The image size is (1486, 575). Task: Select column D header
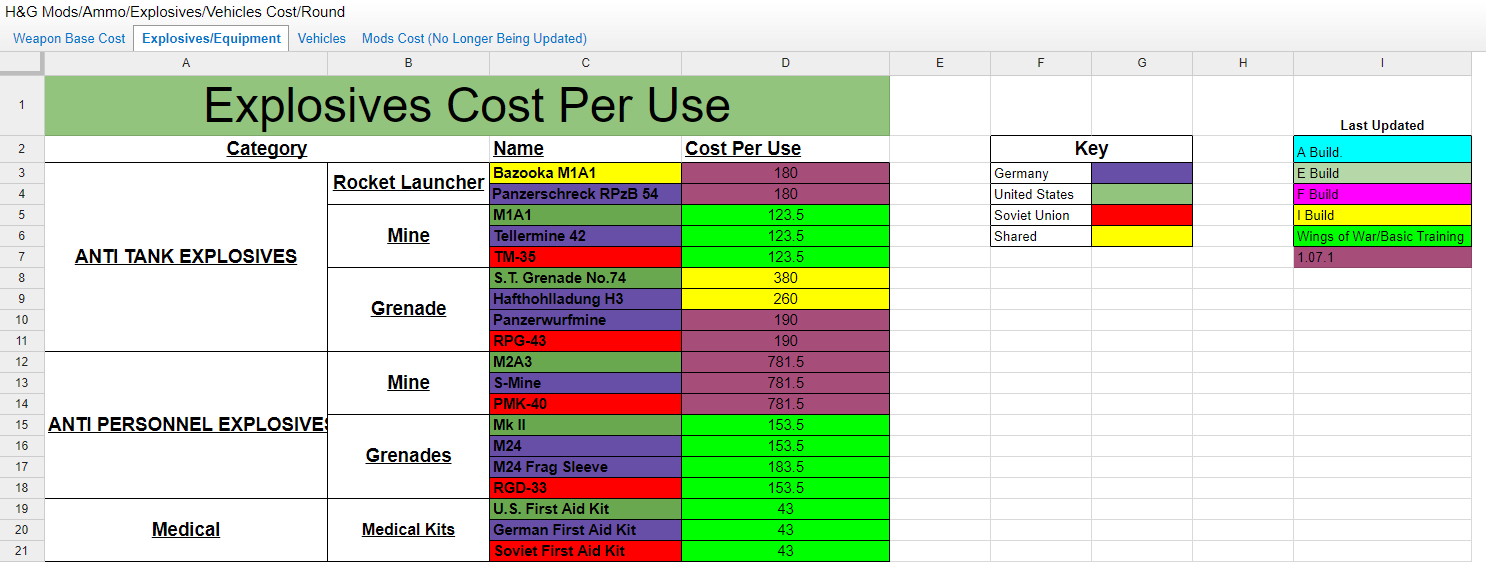(x=785, y=63)
